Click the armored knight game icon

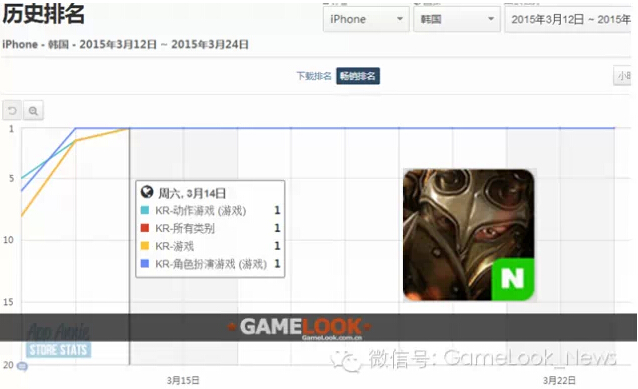coord(468,235)
